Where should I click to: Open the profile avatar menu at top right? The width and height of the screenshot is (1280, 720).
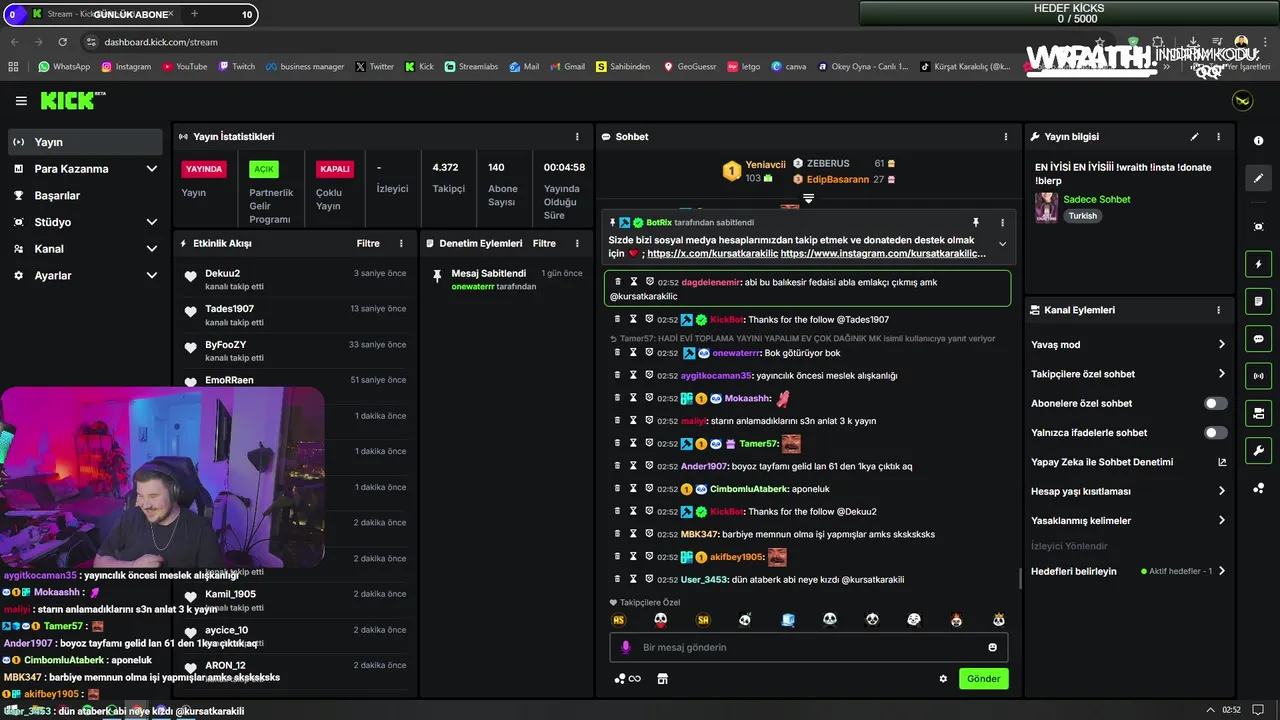[1242, 101]
